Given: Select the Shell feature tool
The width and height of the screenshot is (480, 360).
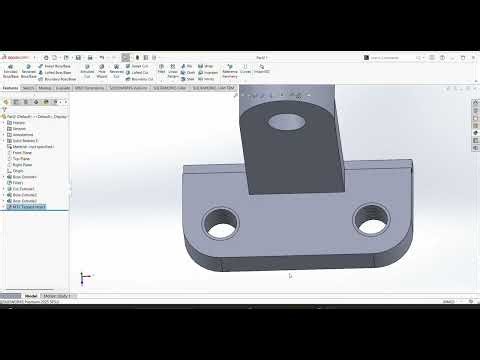Looking at the screenshot, I should tap(188, 79).
